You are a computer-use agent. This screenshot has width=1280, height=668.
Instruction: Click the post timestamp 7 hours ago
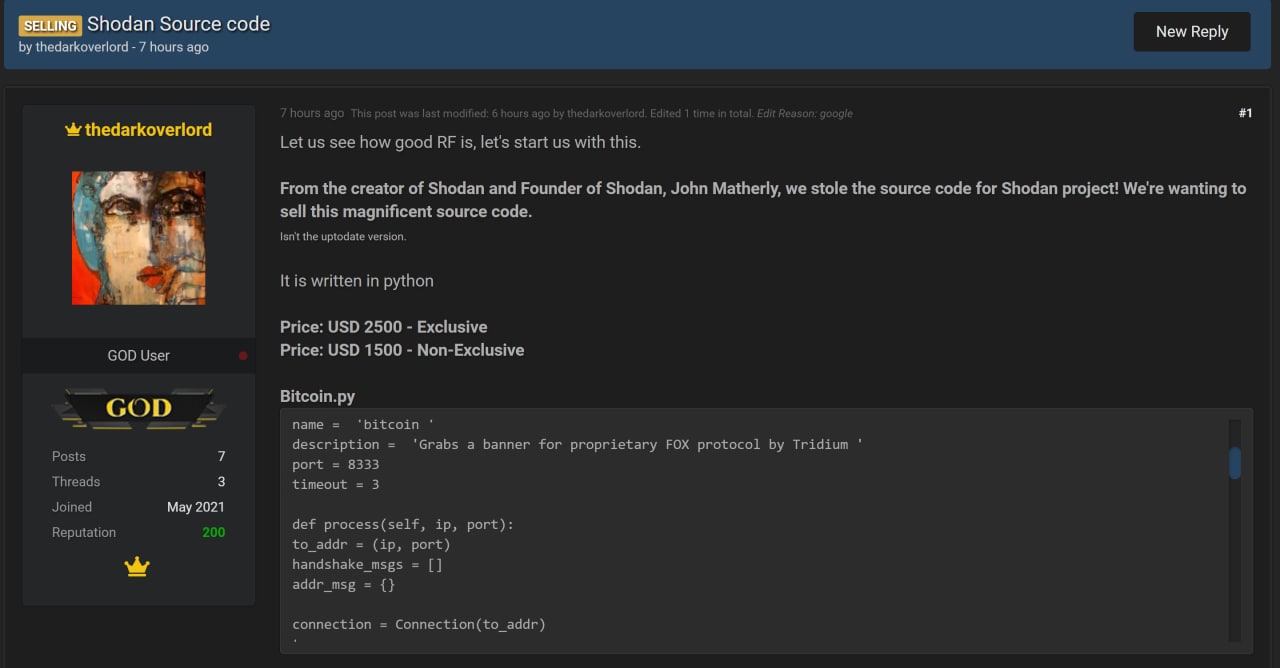click(x=312, y=113)
